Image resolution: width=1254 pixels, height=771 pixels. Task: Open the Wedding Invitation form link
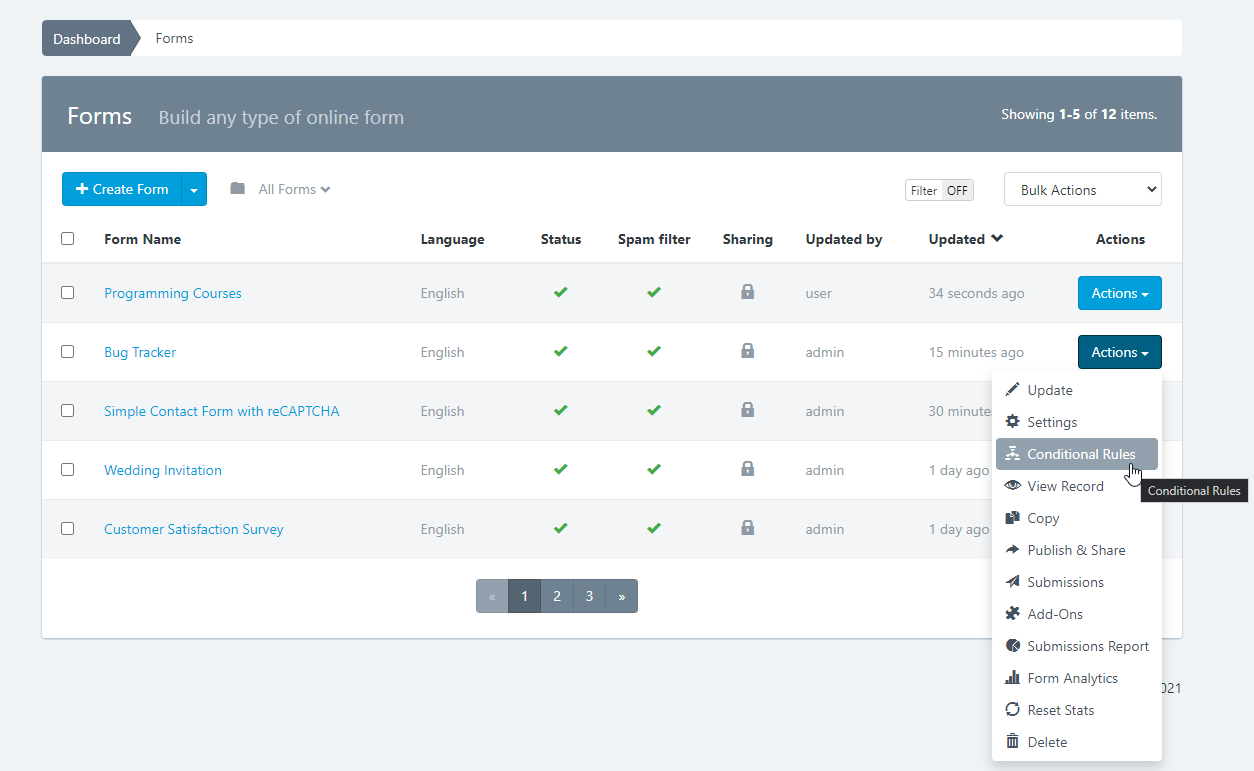[163, 470]
